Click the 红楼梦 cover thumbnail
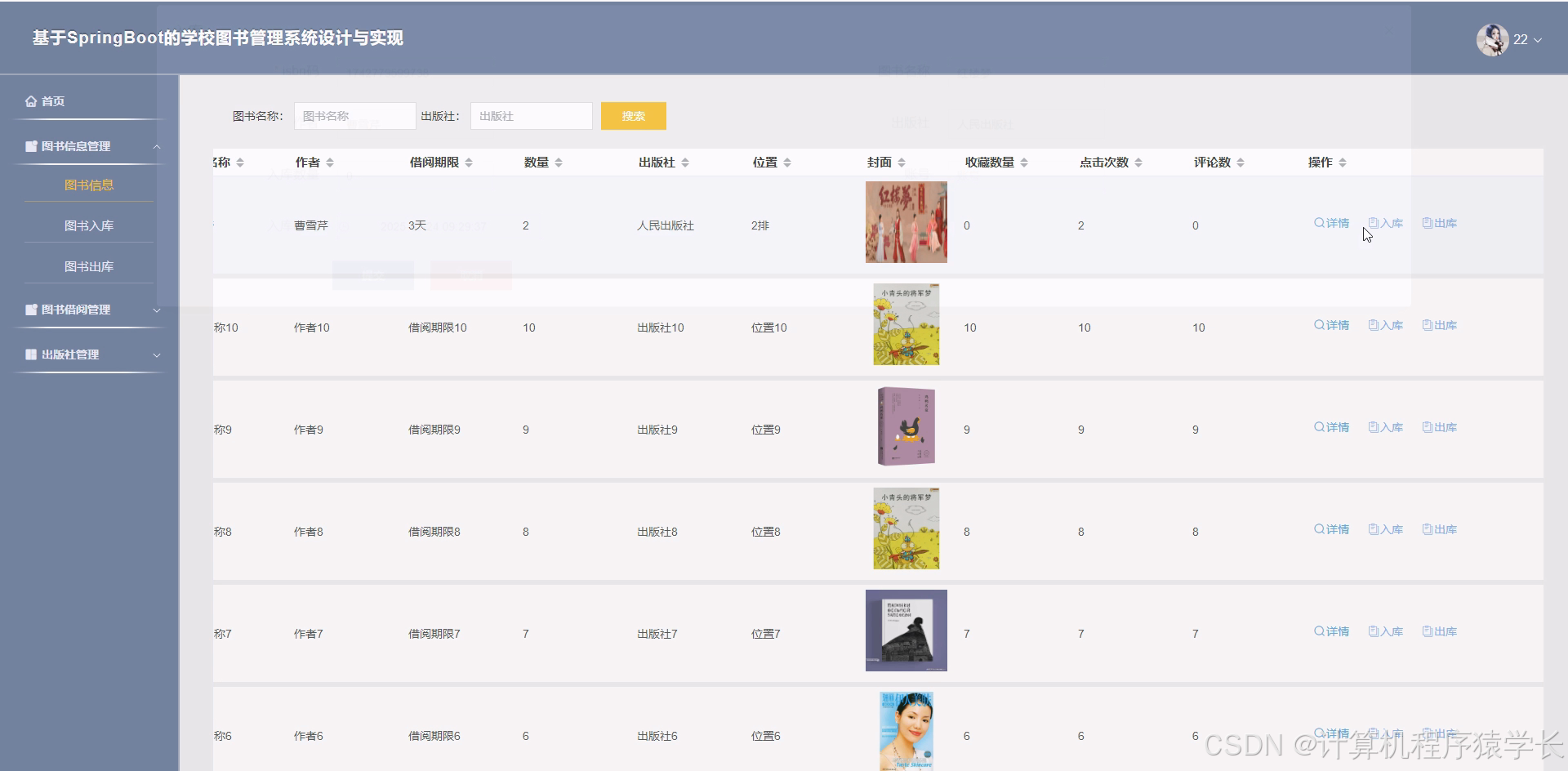Image resolution: width=1568 pixels, height=771 pixels. click(906, 221)
